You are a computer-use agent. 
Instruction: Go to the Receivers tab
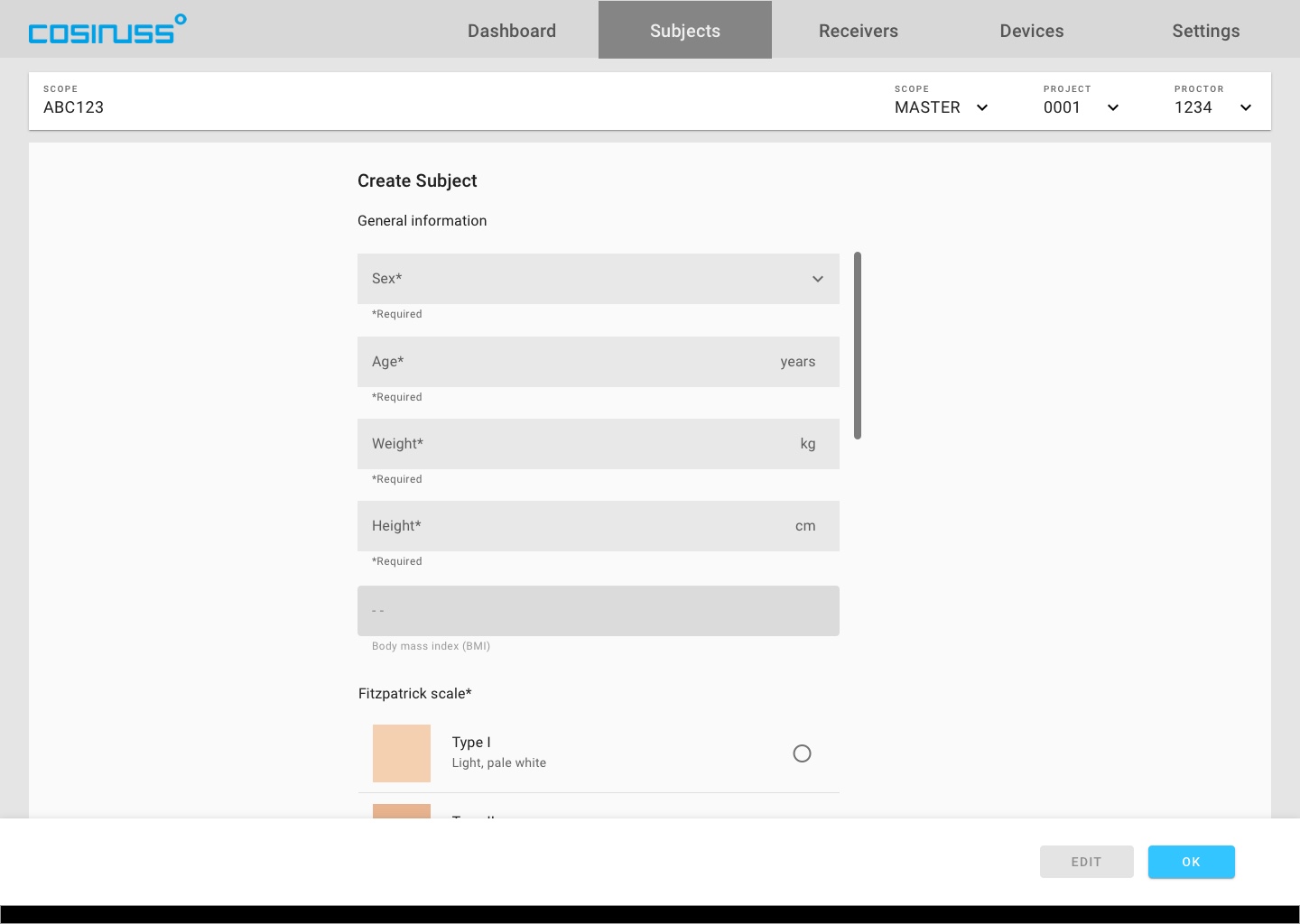pyautogui.click(x=859, y=31)
